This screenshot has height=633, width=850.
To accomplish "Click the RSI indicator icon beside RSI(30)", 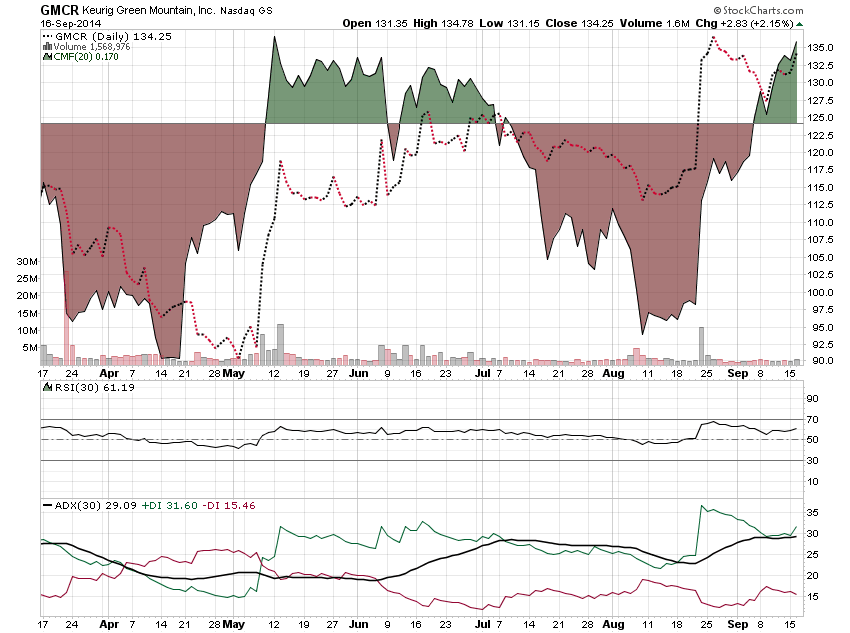I will pyautogui.click(x=48, y=387).
